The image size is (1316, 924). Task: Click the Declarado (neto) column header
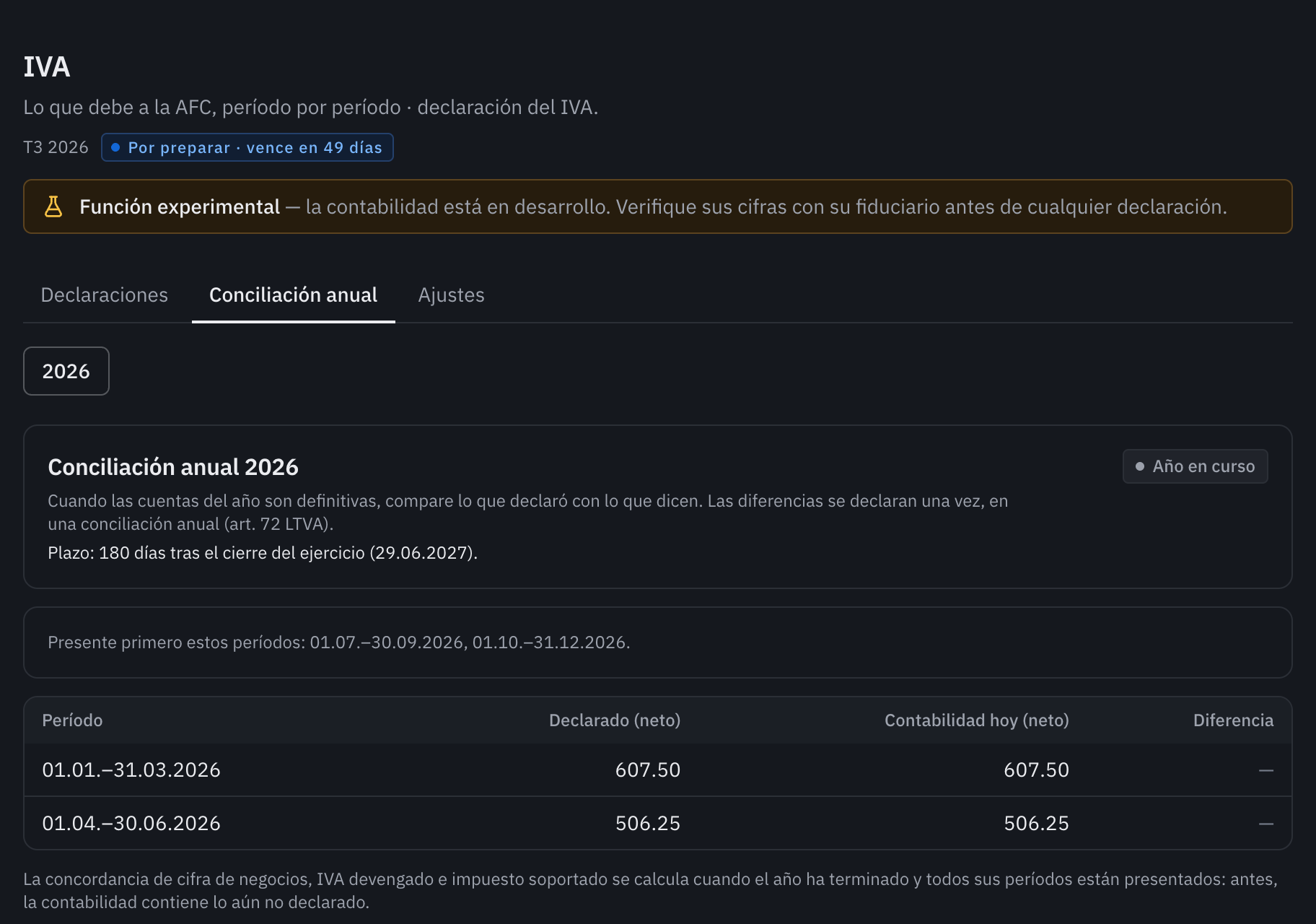[615, 720]
